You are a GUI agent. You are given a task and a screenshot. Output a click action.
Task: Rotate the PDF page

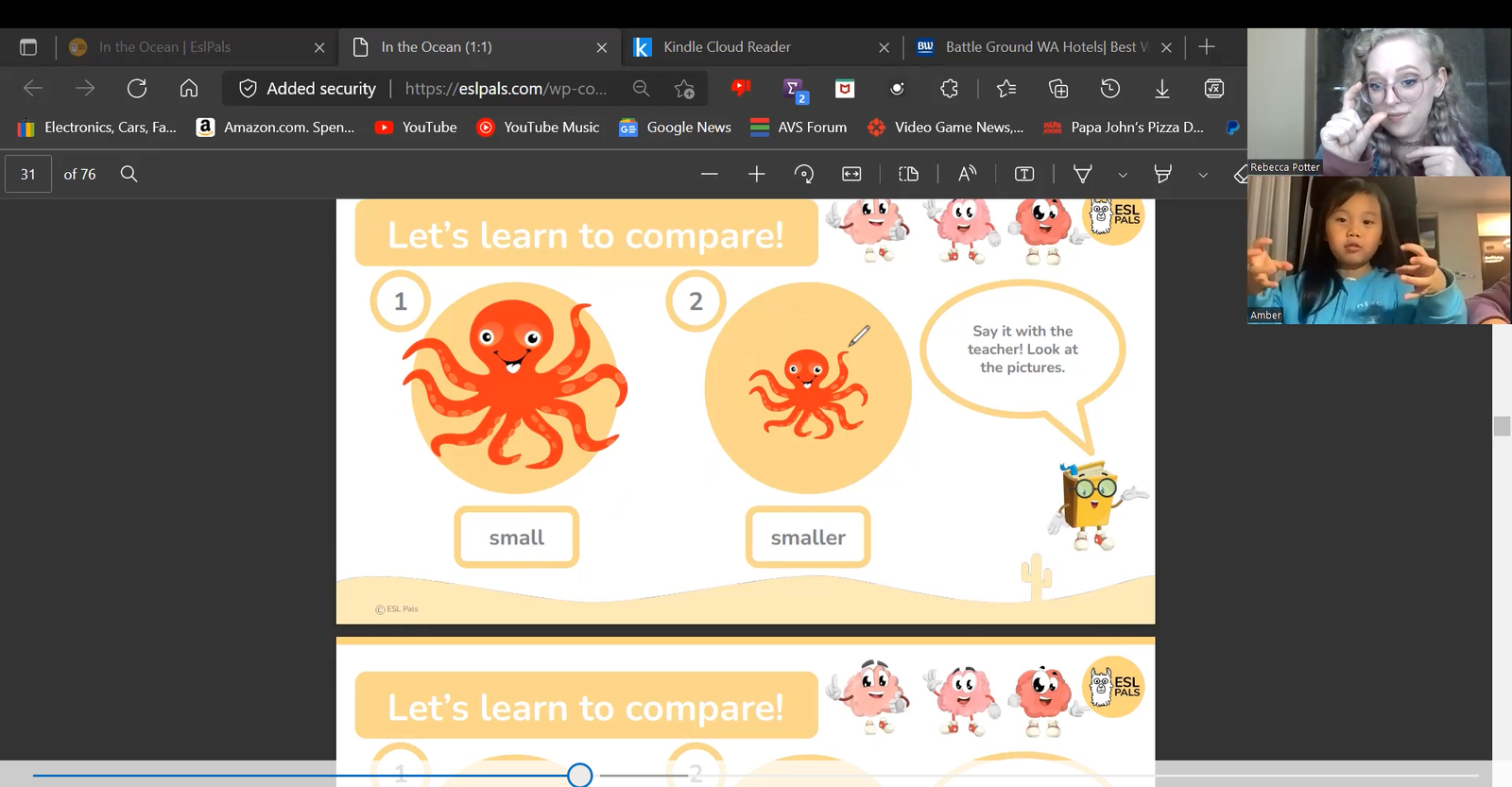(804, 174)
